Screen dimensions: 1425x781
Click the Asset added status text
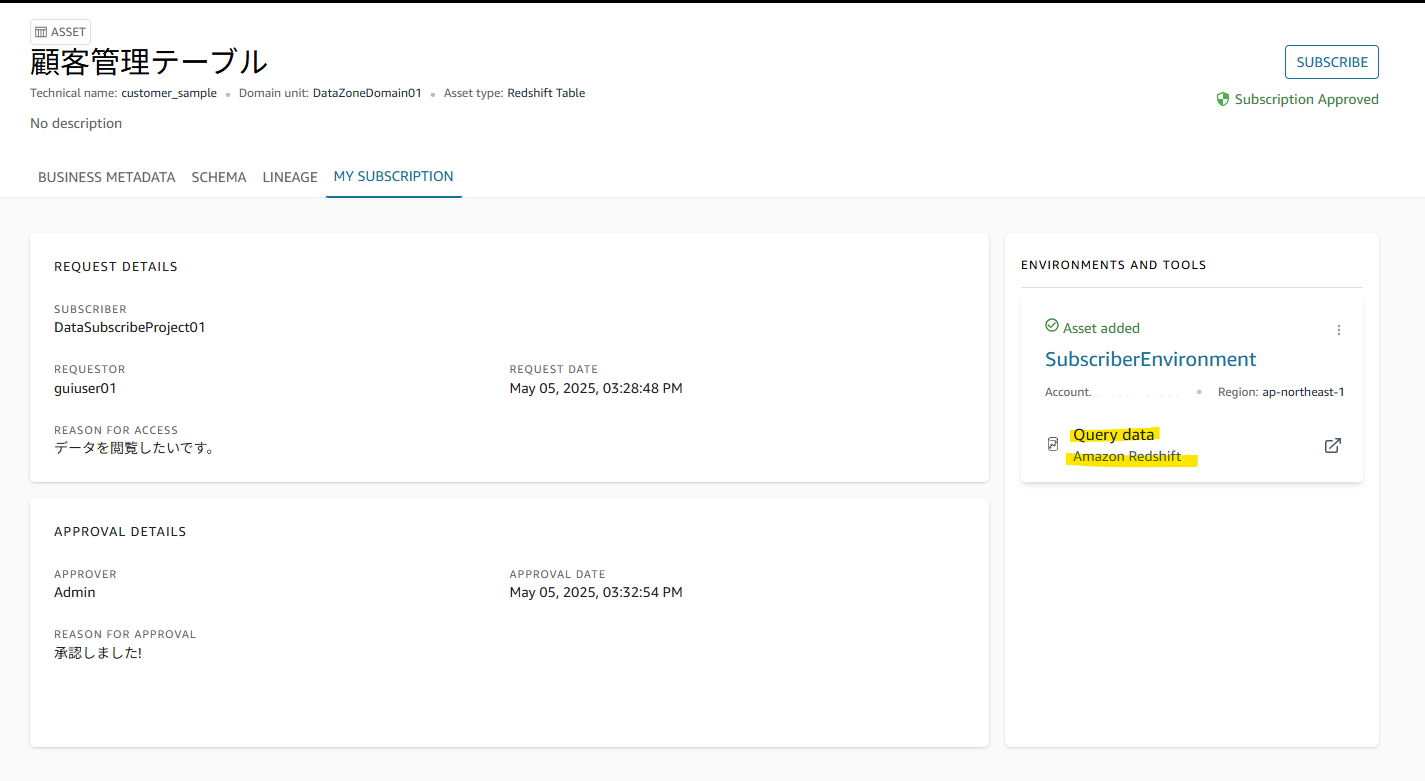click(1101, 328)
